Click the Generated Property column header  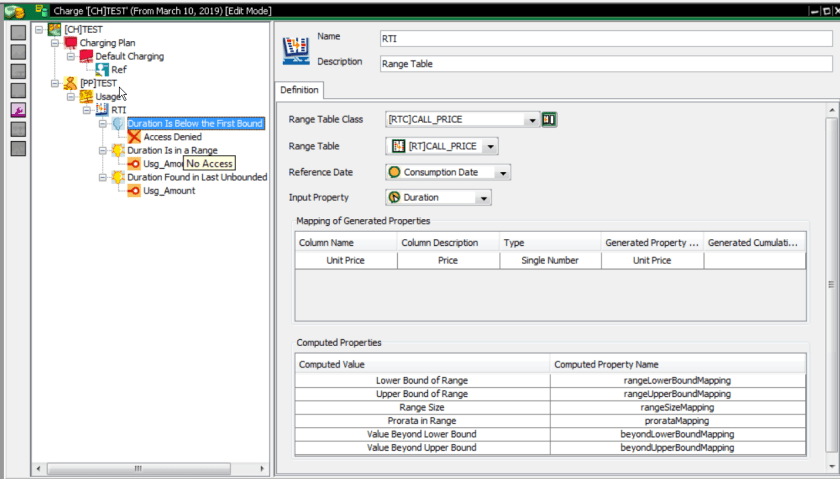pyautogui.click(x=651, y=243)
